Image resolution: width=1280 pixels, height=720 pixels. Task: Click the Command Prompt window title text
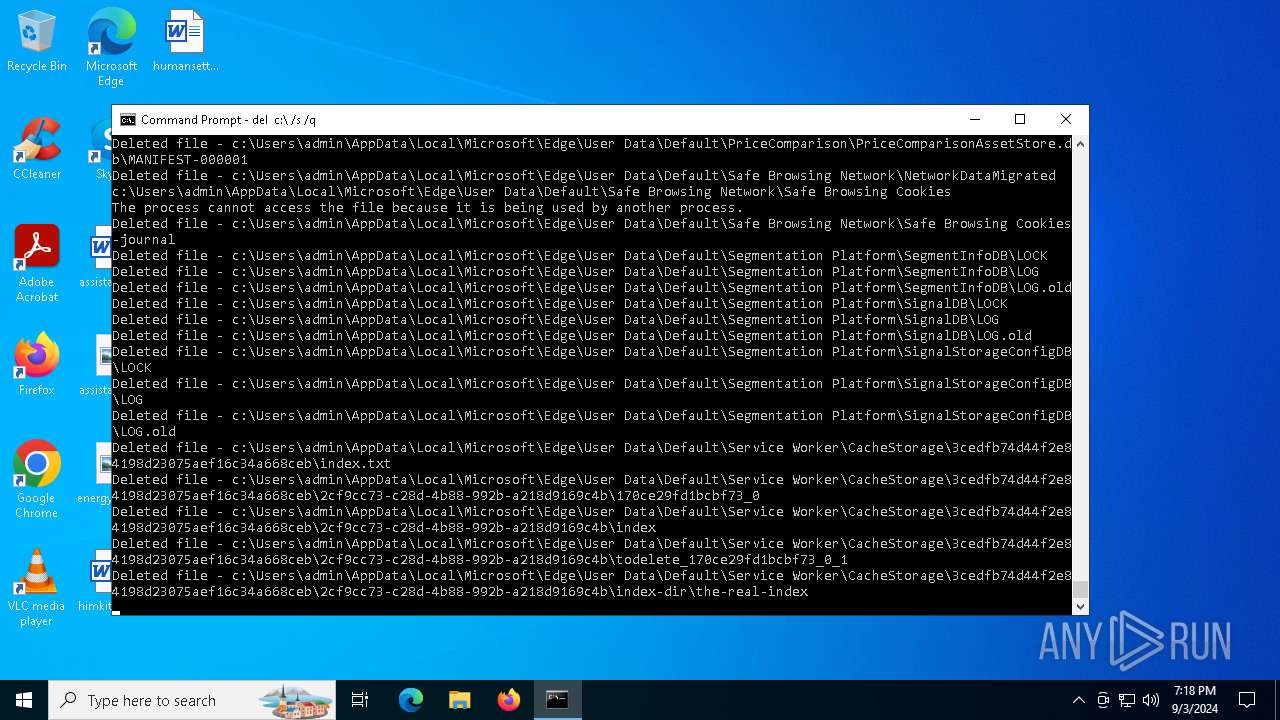tap(228, 120)
